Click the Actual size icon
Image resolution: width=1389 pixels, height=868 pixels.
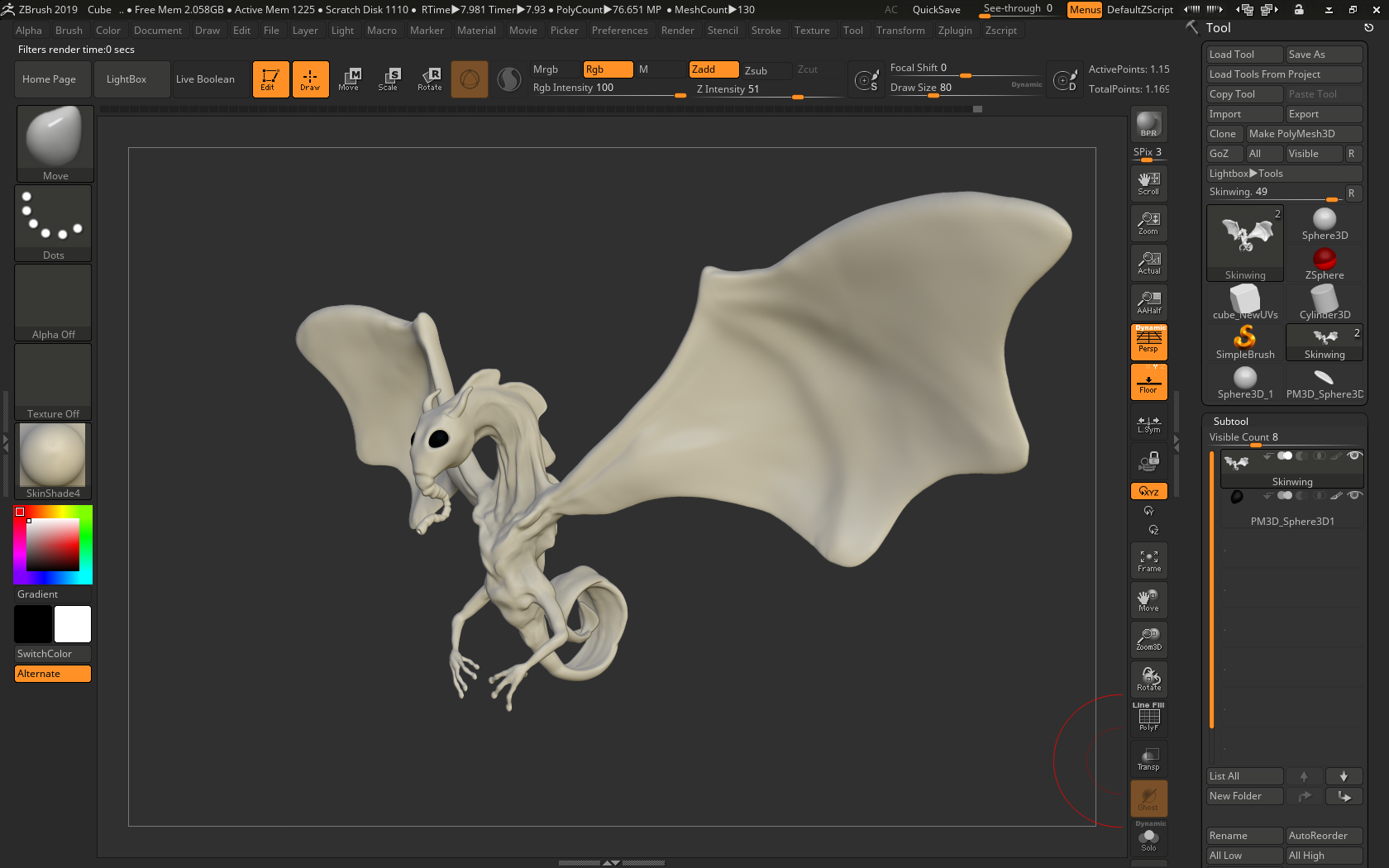click(x=1148, y=263)
